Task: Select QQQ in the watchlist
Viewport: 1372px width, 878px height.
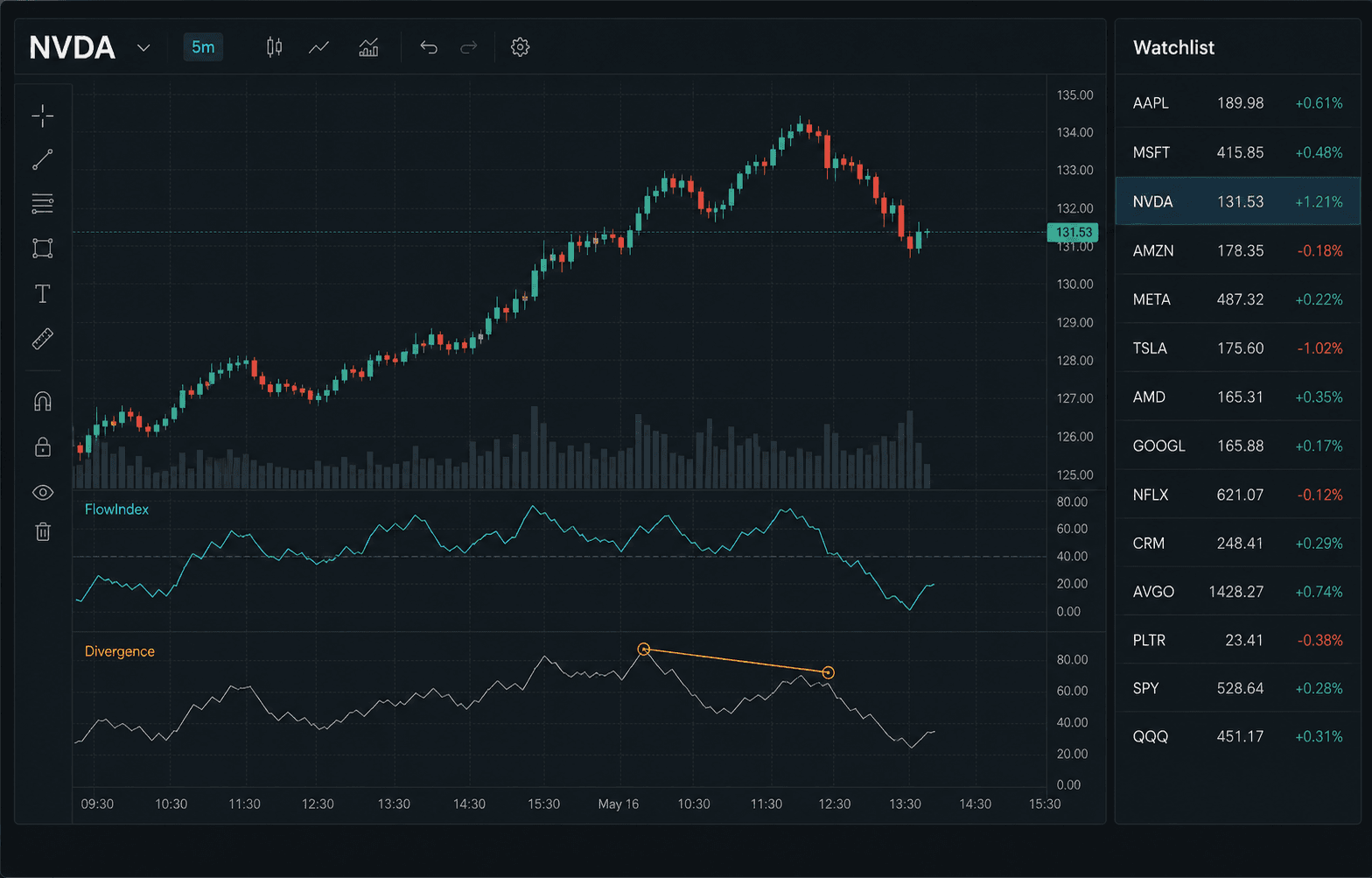Action: (x=1237, y=736)
